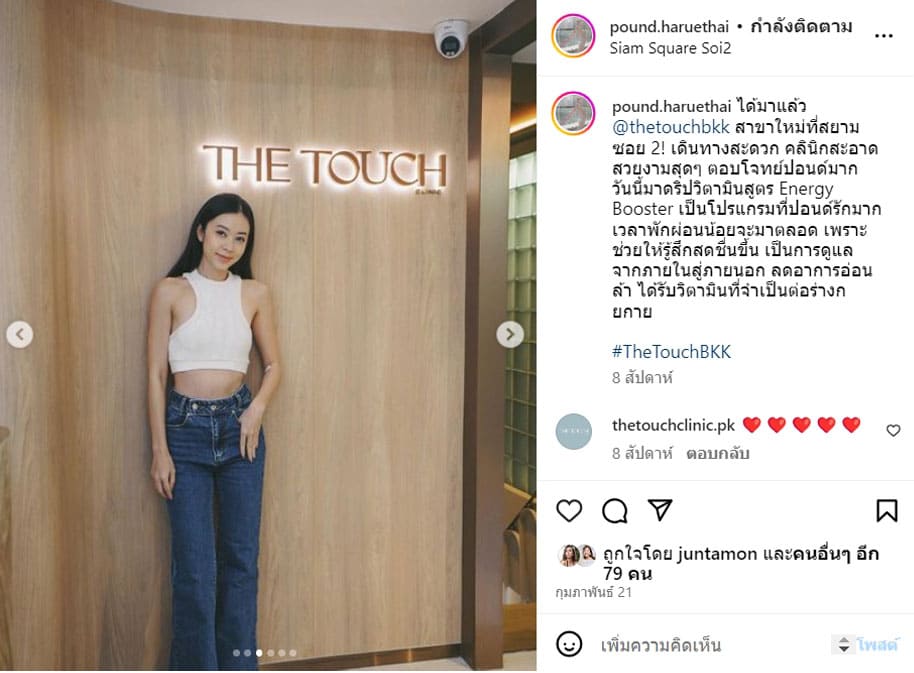This screenshot has width=914, height=673.
Task: Like the thetouchclinic.pk comment heart
Action: click(893, 431)
